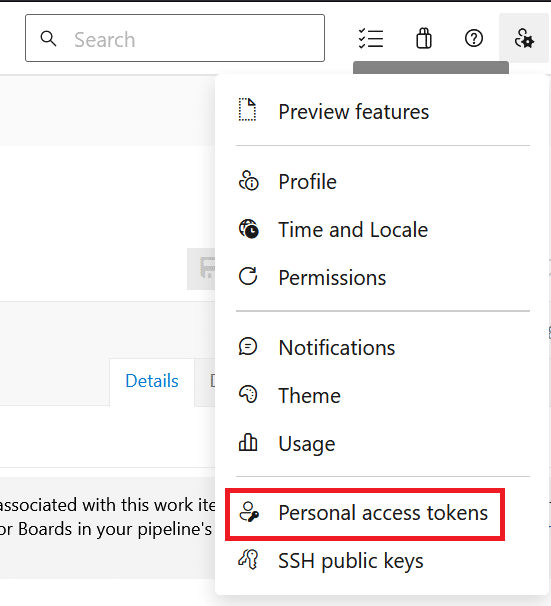Select the Preview features page icon

247,110
